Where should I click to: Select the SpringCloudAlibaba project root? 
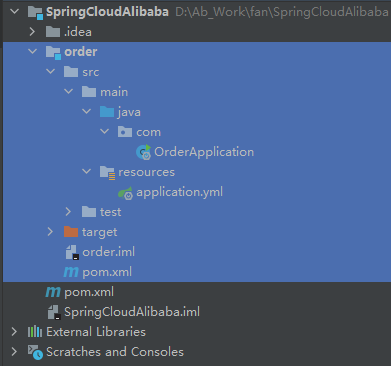(107, 12)
